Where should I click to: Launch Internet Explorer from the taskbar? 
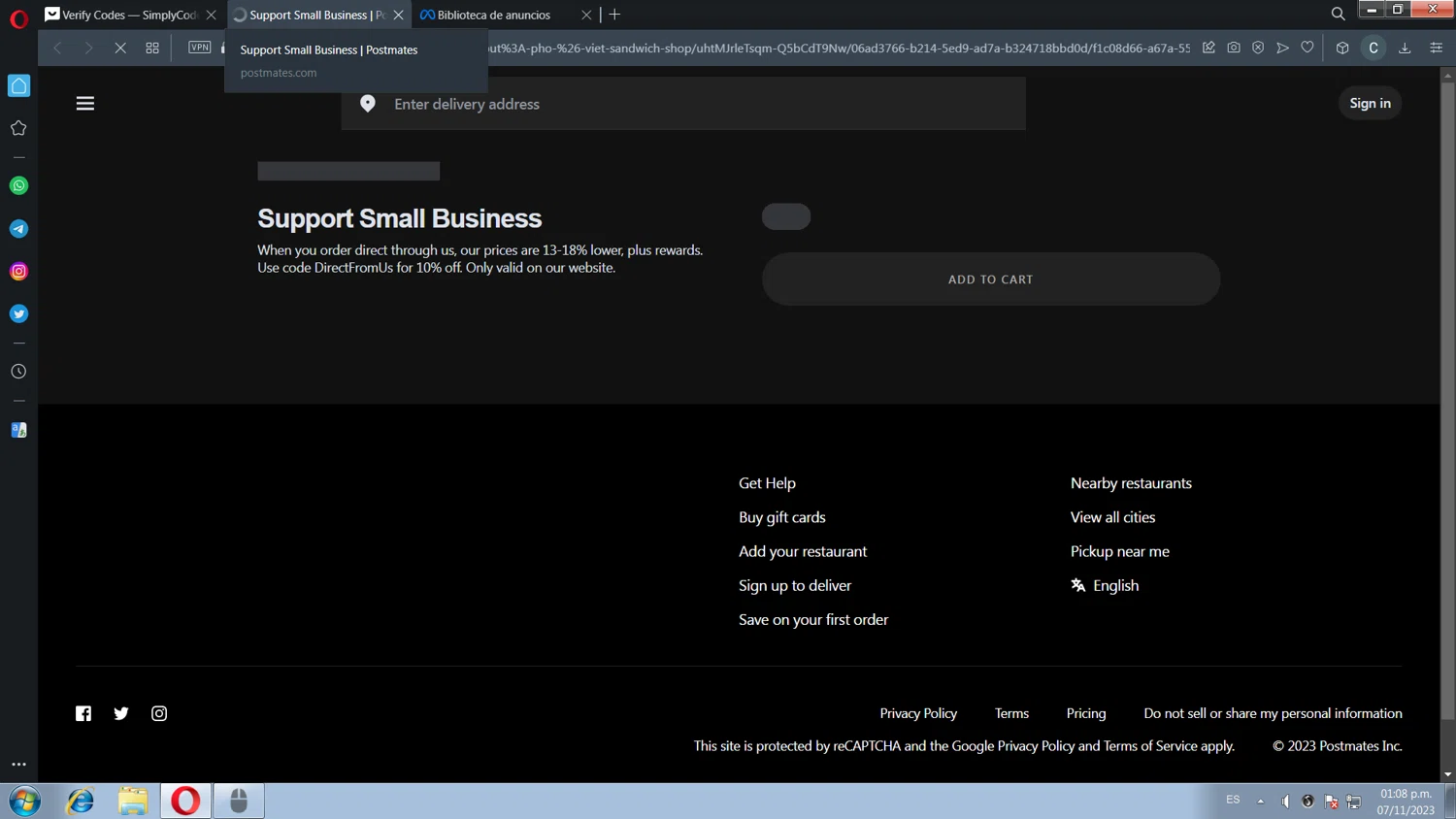tap(81, 801)
